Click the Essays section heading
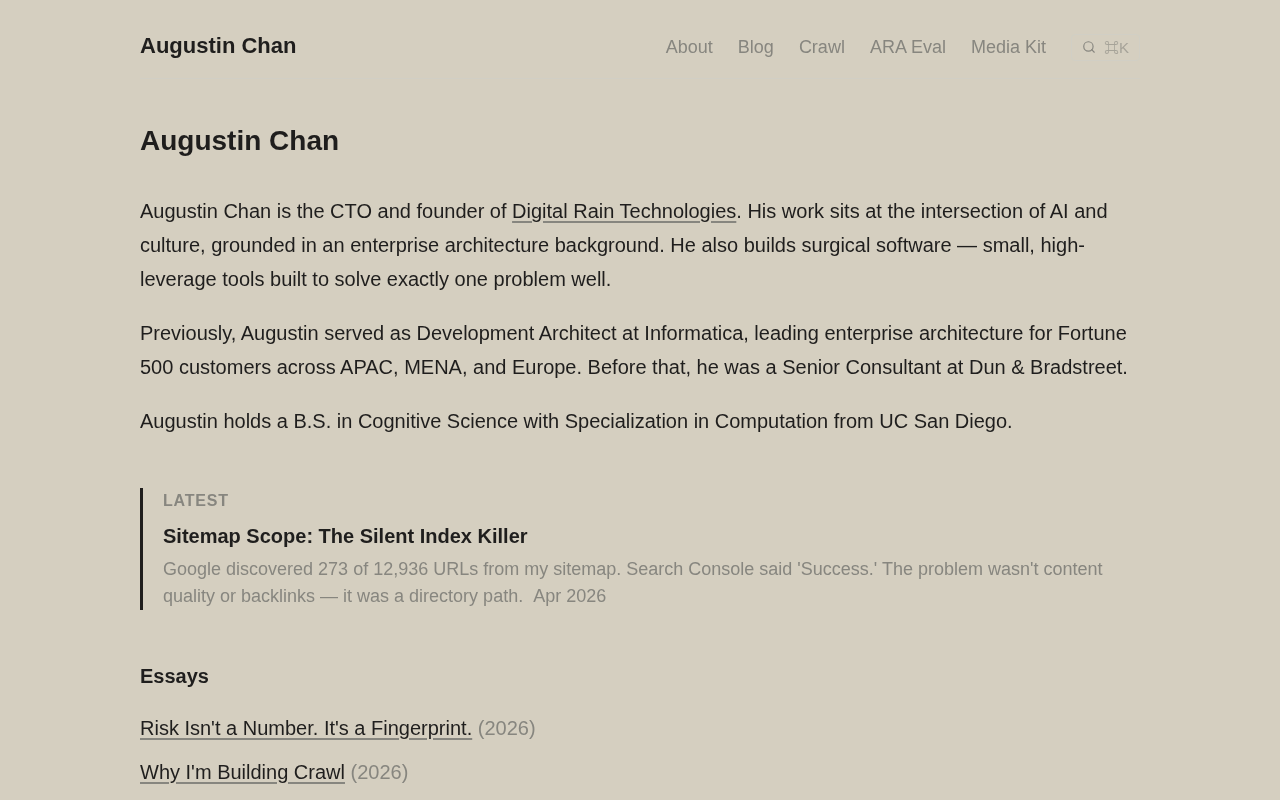The height and width of the screenshot is (800, 1280). 174,676
